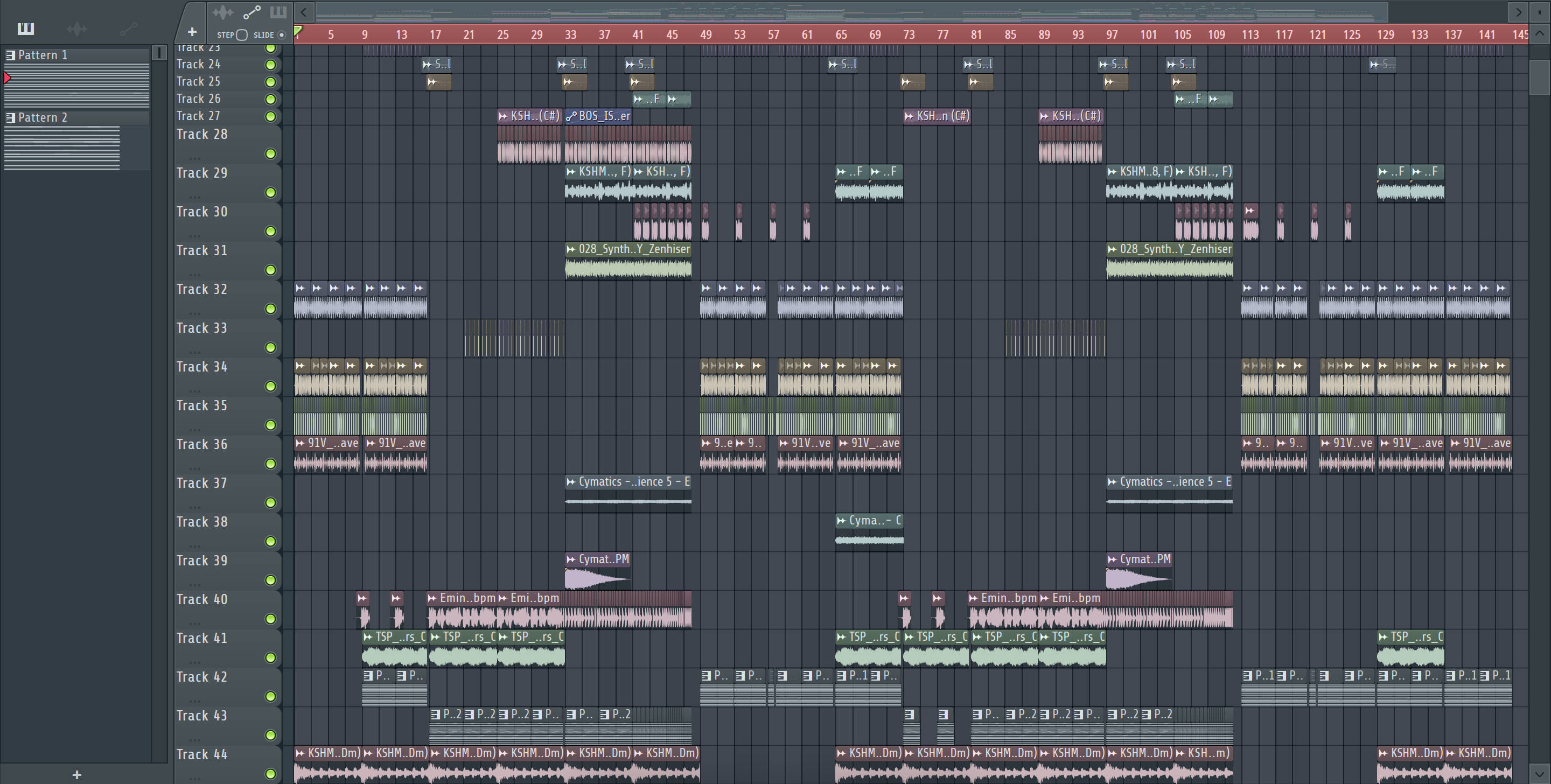The height and width of the screenshot is (784, 1551).
Task: Click the green playhead marker at bar 1
Action: 298,30
